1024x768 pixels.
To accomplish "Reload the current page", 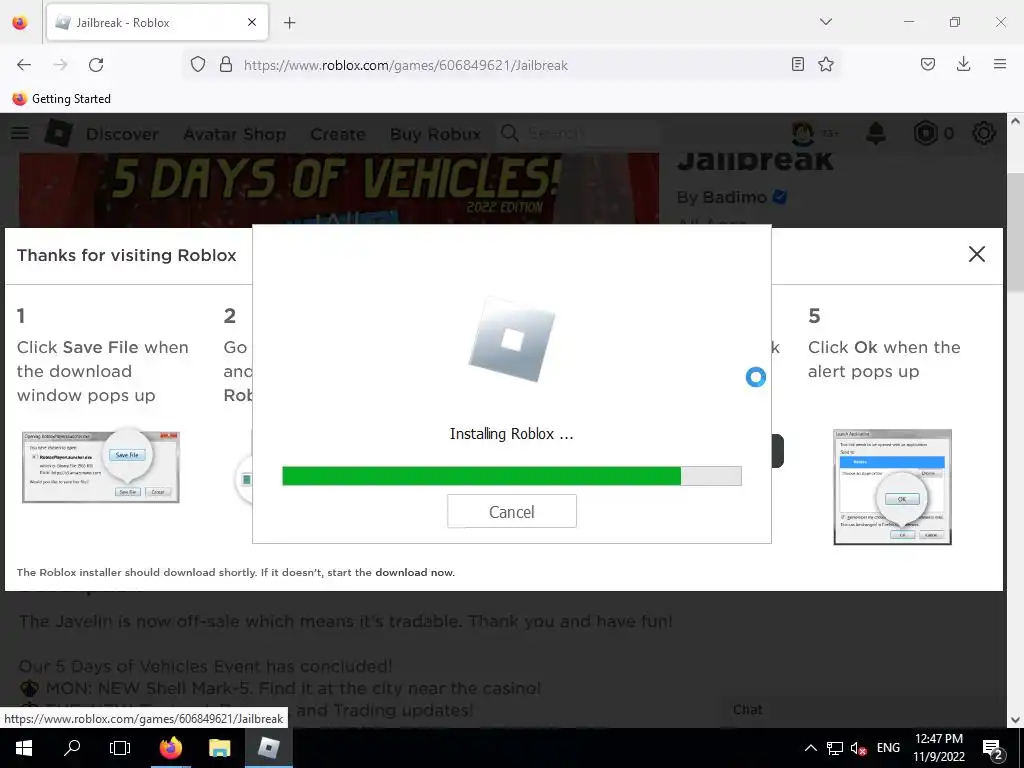I will 96,65.
